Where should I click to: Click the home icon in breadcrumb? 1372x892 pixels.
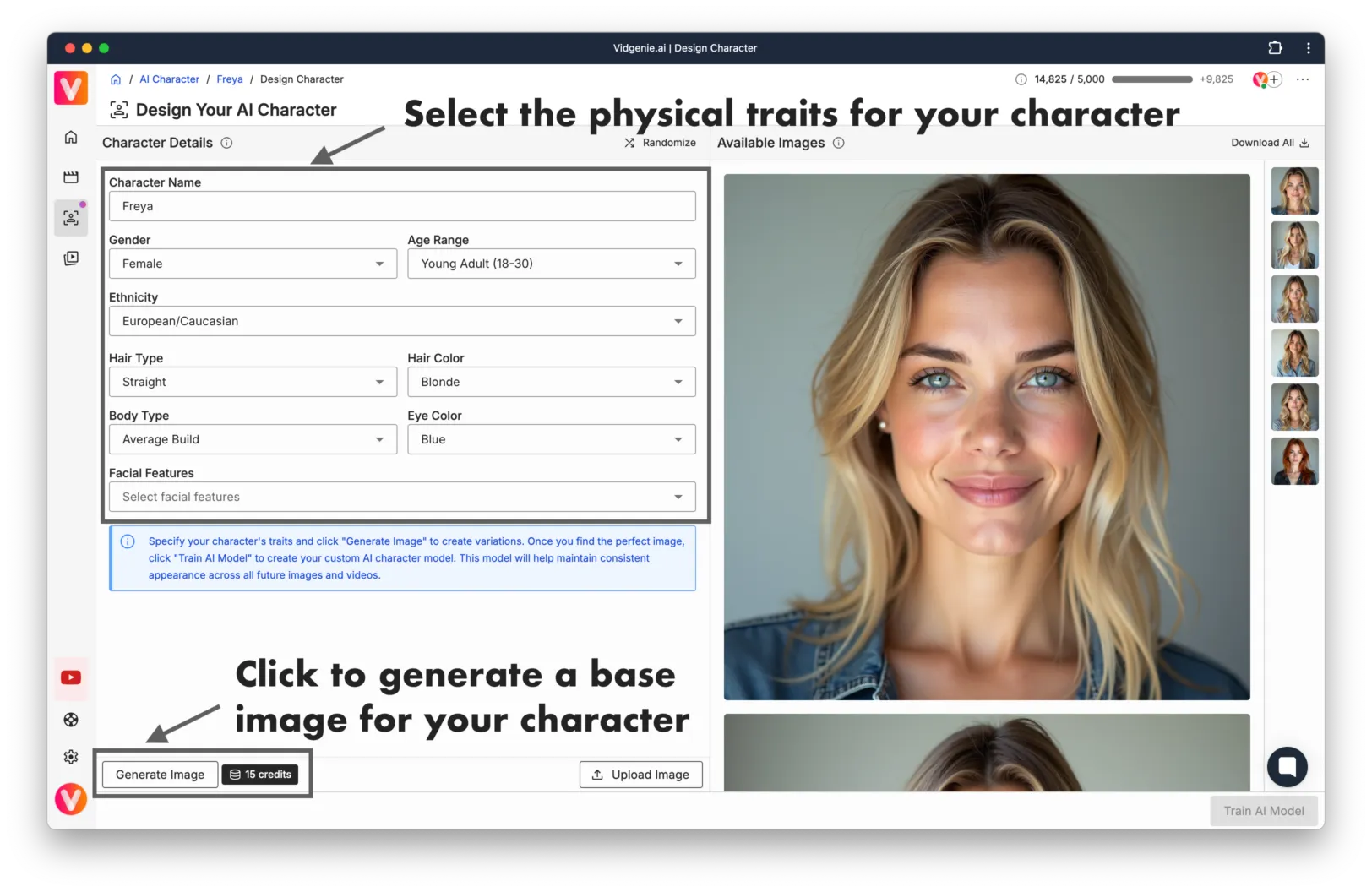(116, 79)
